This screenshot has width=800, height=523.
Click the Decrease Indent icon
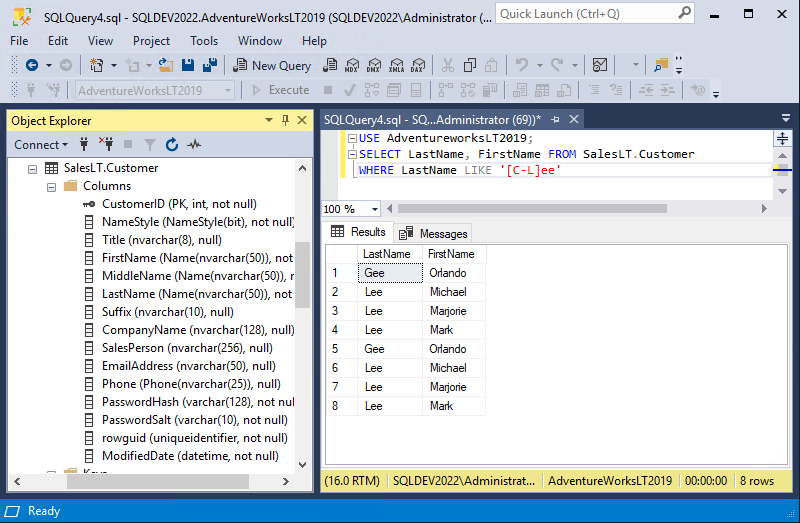click(646, 90)
